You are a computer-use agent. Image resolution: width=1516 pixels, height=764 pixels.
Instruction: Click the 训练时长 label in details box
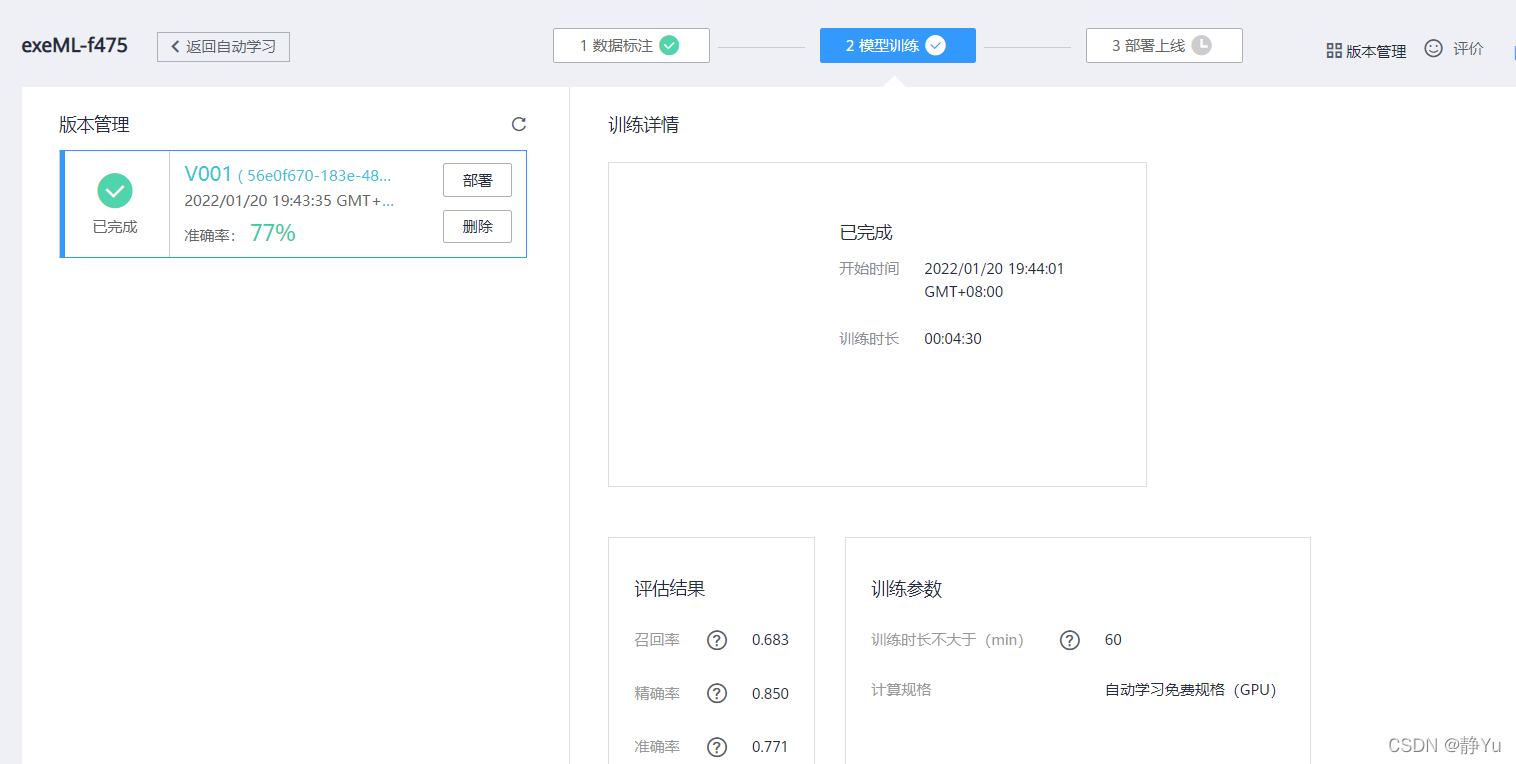(869, 339)
